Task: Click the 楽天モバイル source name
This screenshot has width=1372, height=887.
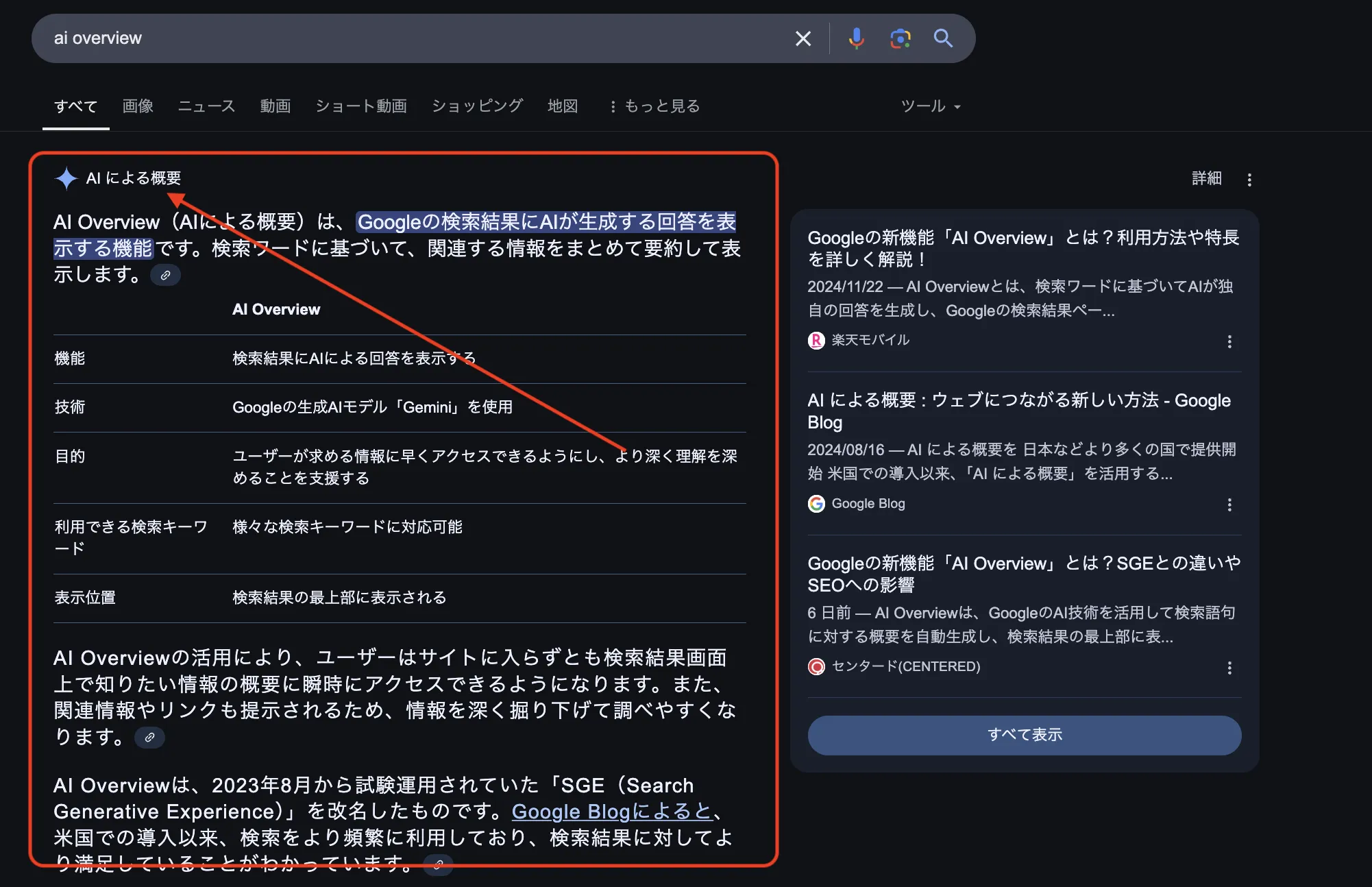Action: pos(870,340)
